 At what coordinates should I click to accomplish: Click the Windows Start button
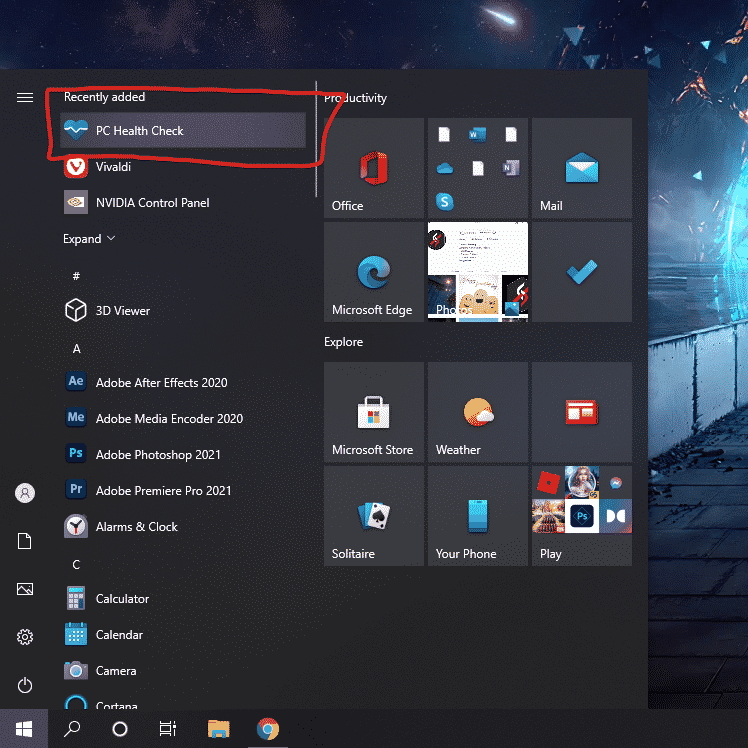point(24,728)
